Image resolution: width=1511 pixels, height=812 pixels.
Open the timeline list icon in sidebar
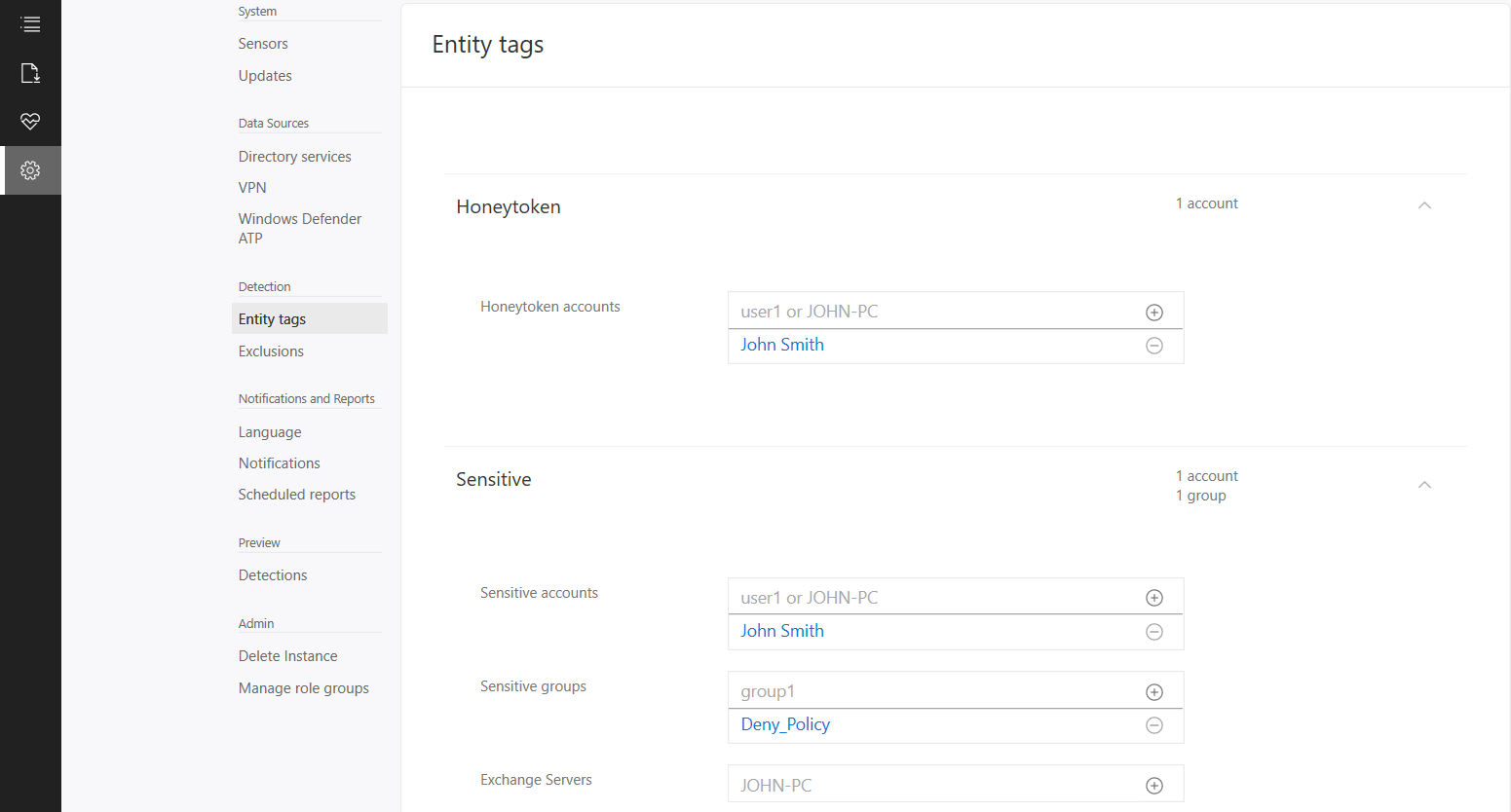[30, 24]
